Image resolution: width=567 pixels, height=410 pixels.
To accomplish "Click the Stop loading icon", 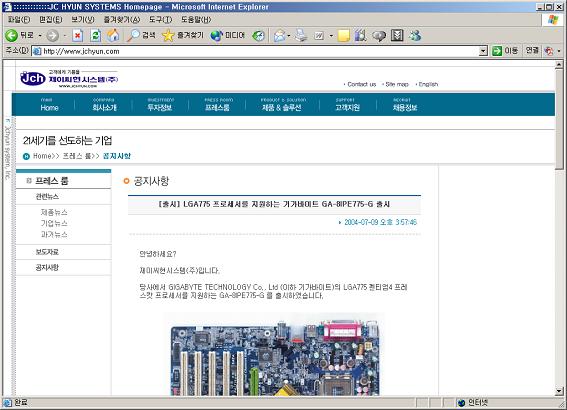I will tap(77, 35).
